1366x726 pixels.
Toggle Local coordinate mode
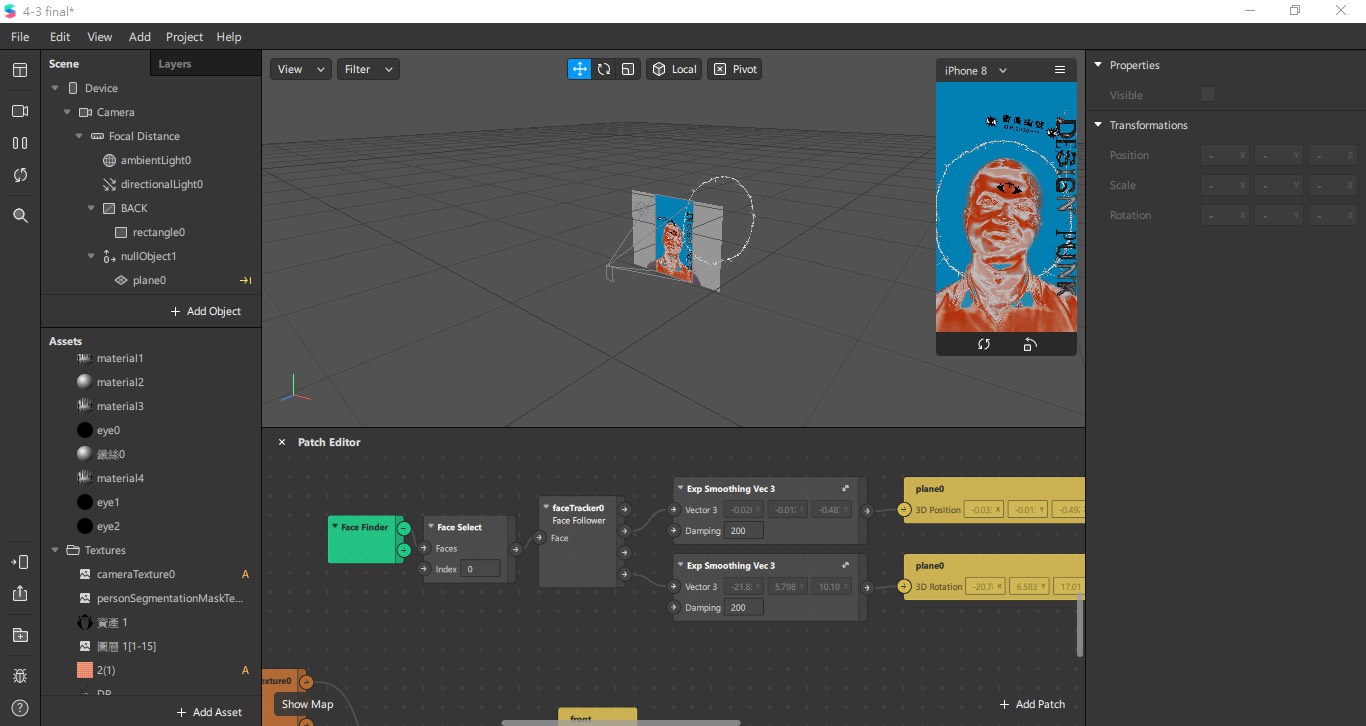(674, 69)
